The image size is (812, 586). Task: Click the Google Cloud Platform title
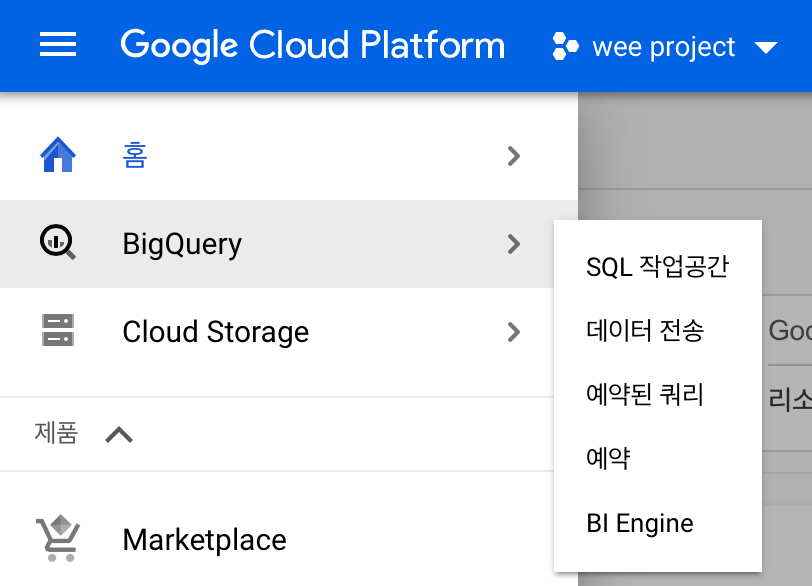[313, 46]
